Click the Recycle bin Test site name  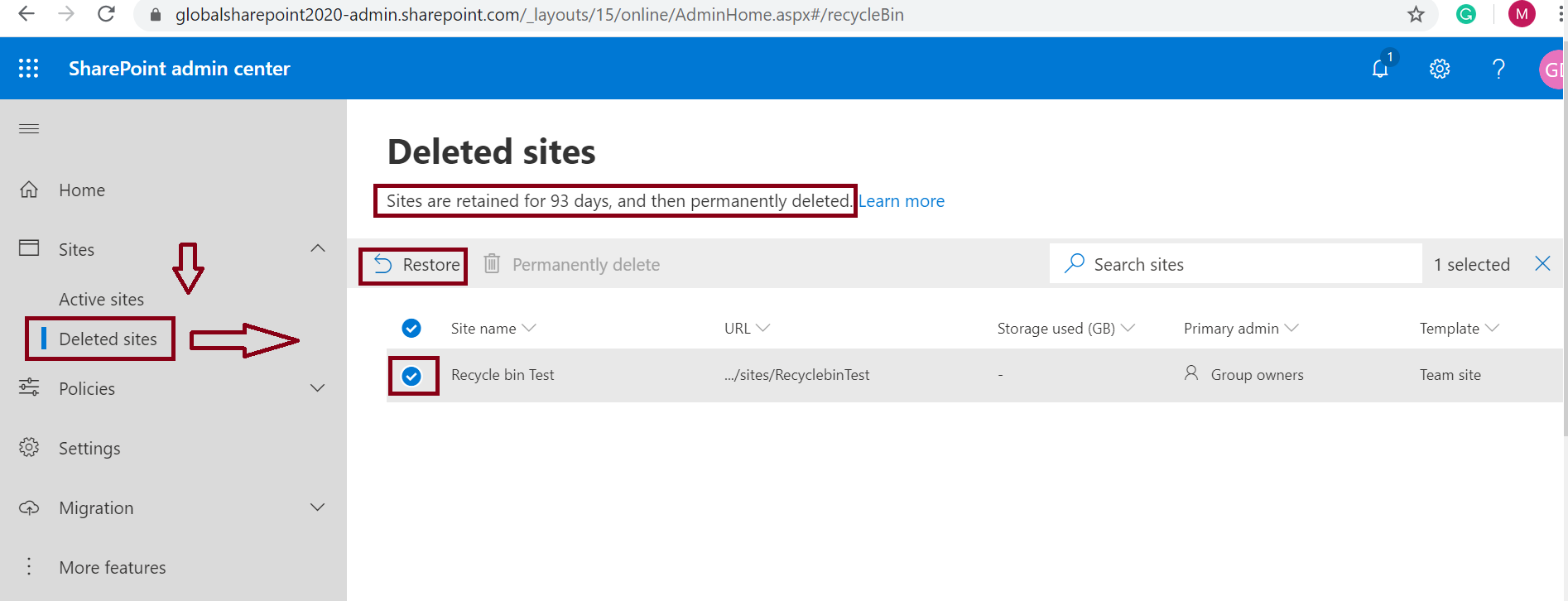point(503,375)
